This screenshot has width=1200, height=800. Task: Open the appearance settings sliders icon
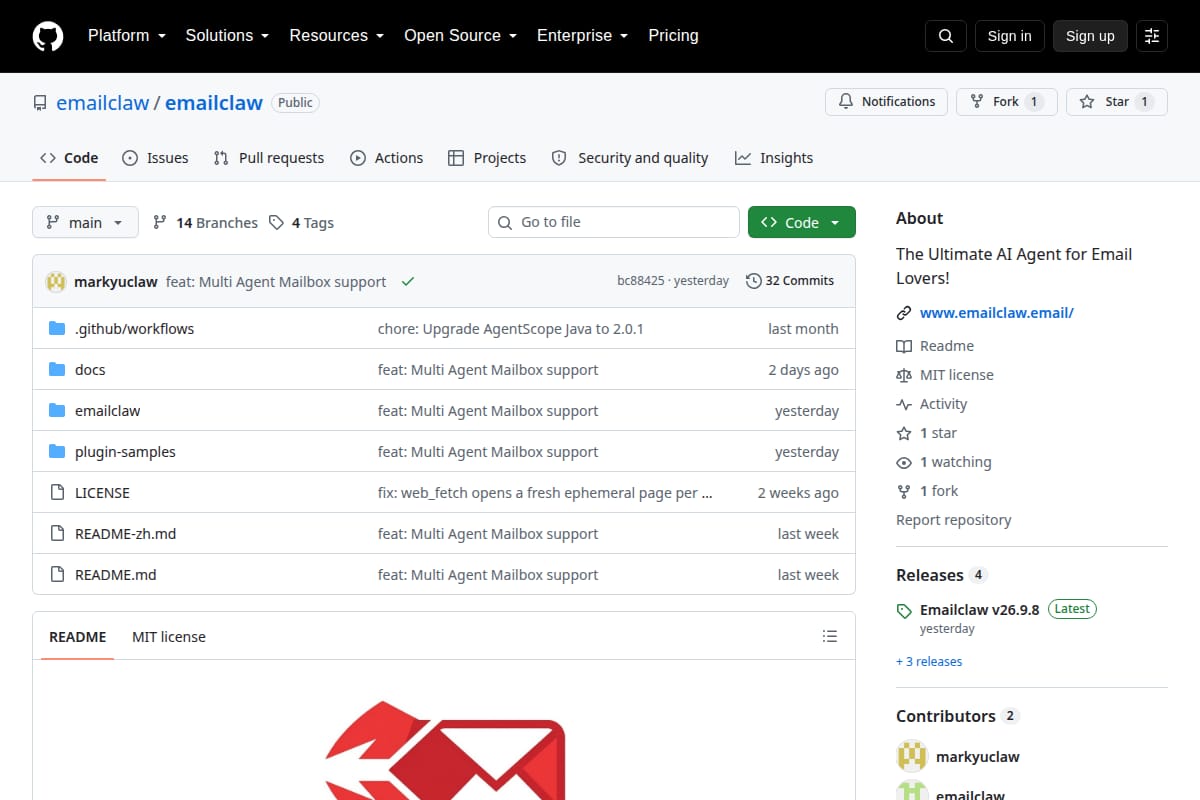(x=1152, y=36)
